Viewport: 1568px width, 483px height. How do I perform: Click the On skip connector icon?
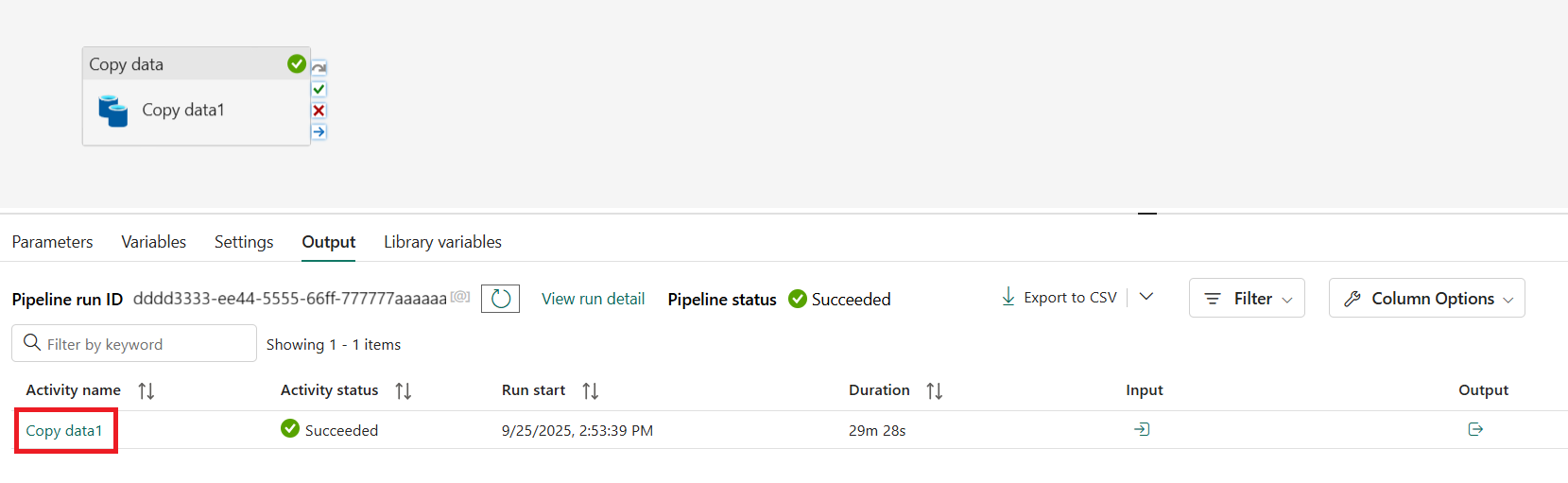pyautogui.click(x=319, y=68)
